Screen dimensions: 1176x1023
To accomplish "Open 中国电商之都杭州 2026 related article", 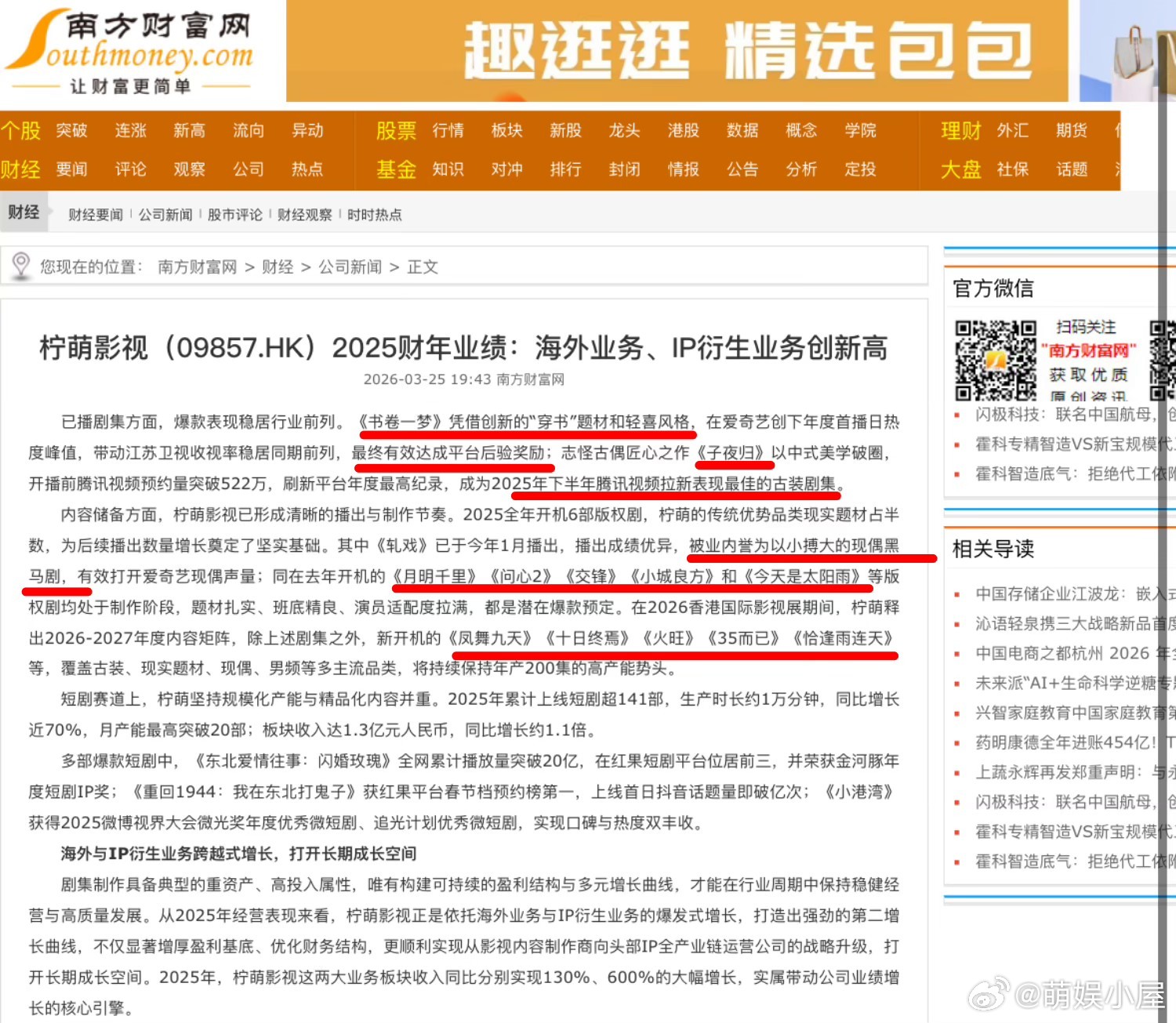I will pyautogui.click(x=1075, y=653).
